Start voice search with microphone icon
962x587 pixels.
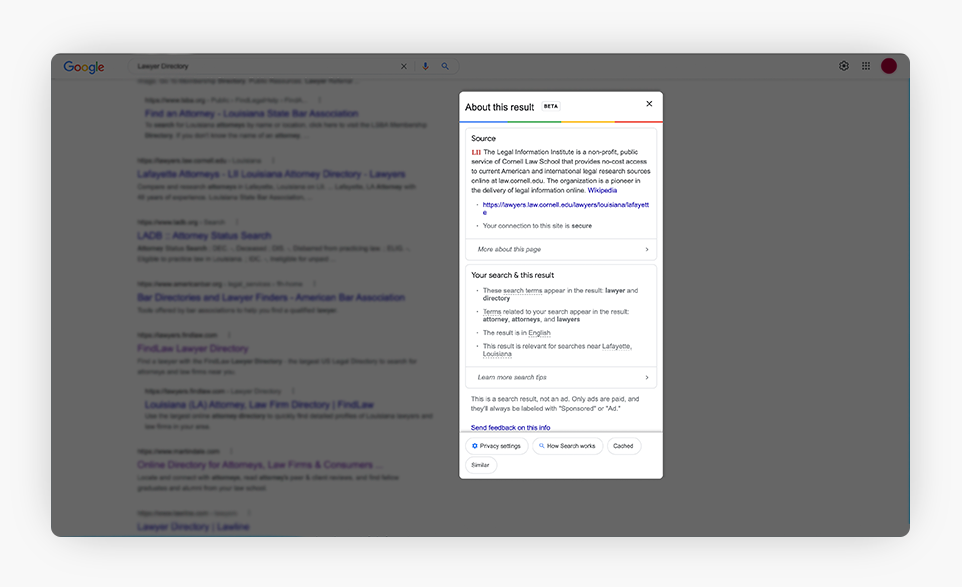pos(425,67)
